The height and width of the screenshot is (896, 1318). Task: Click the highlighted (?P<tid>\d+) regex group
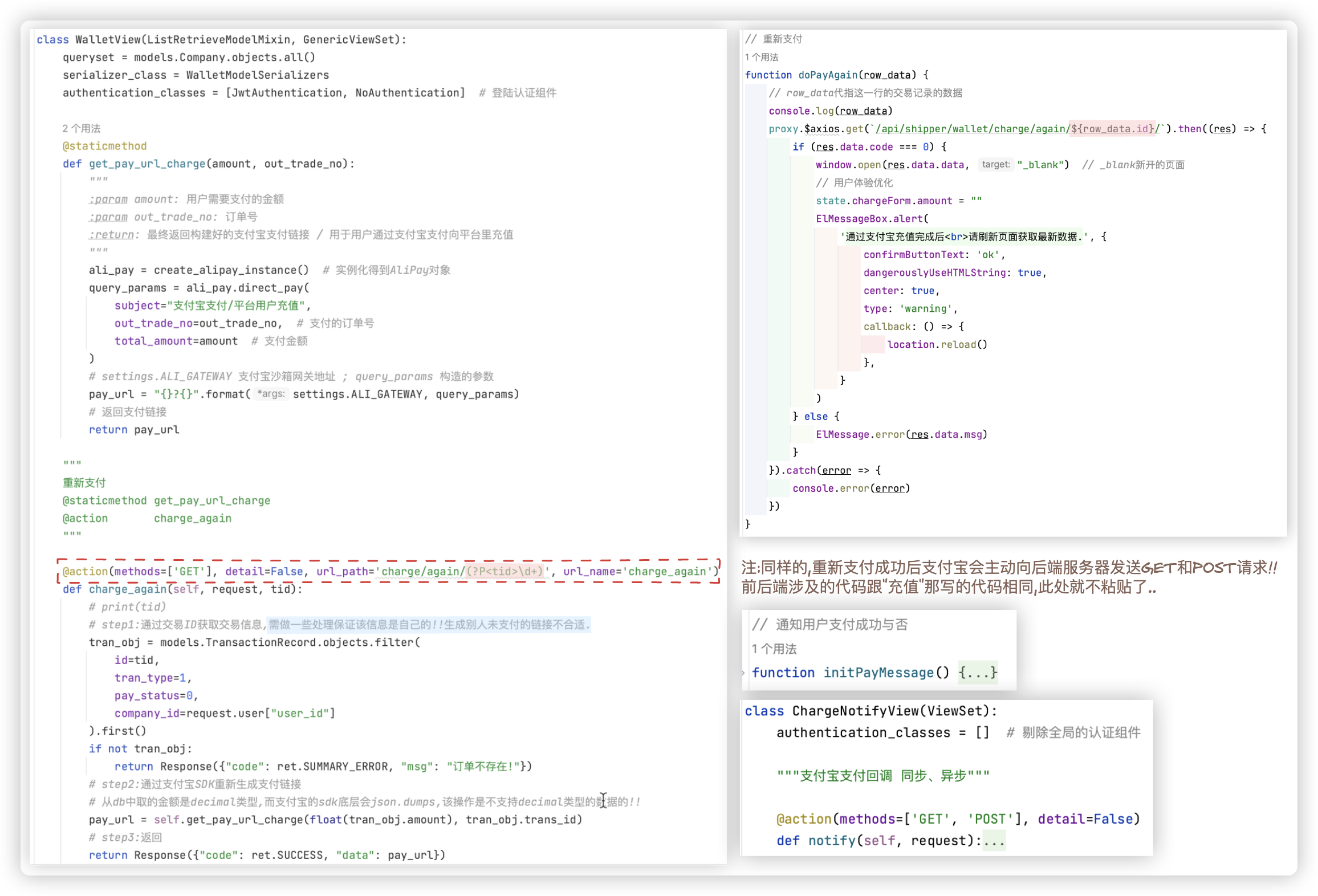[x=504, y=571]
